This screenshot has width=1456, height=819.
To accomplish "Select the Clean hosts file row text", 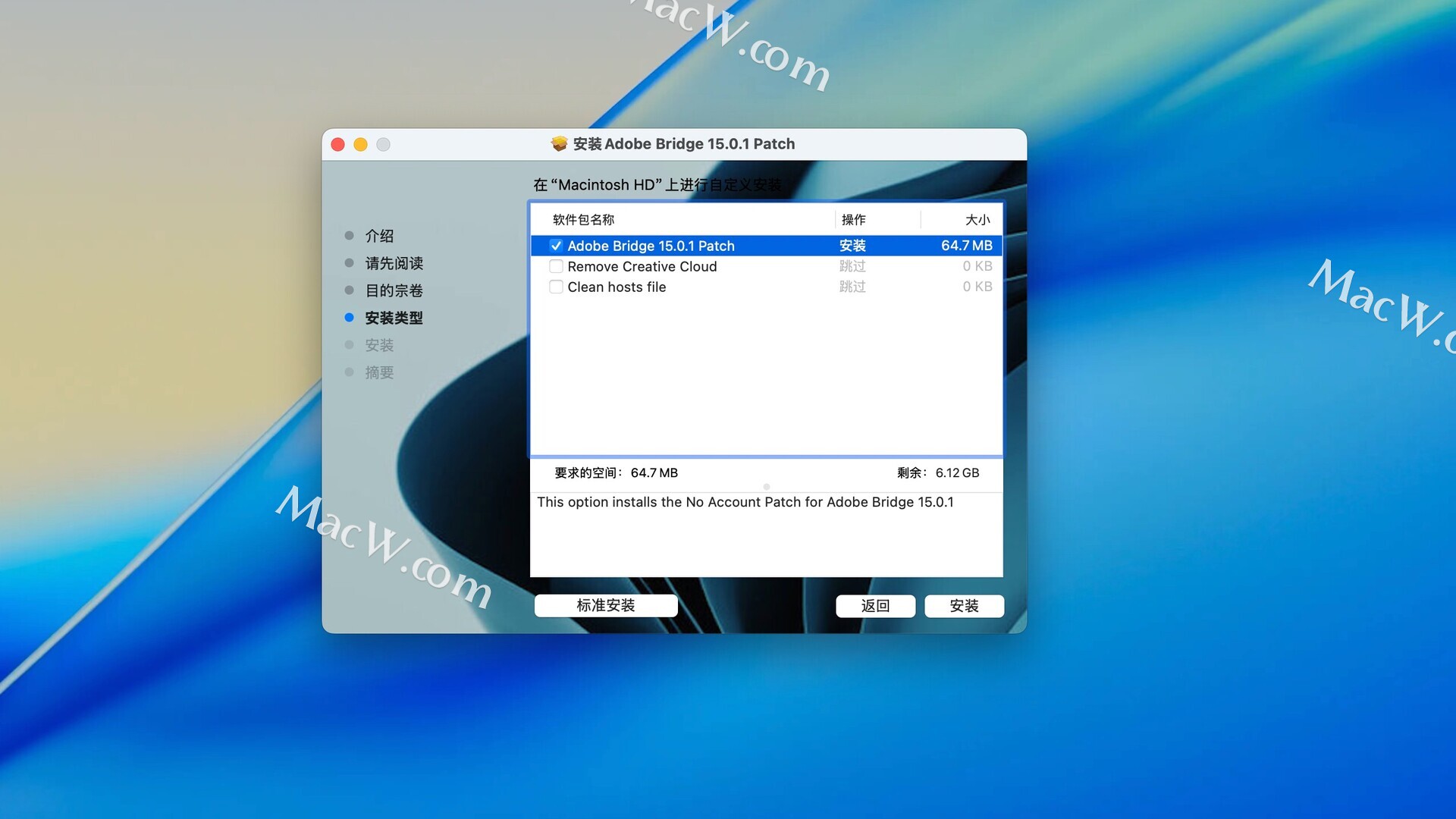I will [617, 287].
